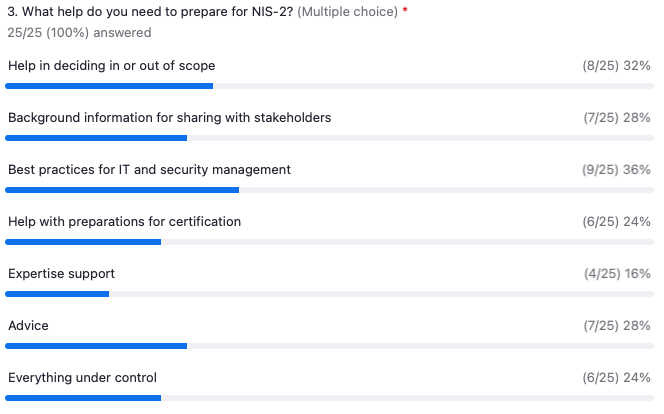Click the Advice result progress bar
The width and height of the screenshot is (664, 414).
[x=329, y=346]
